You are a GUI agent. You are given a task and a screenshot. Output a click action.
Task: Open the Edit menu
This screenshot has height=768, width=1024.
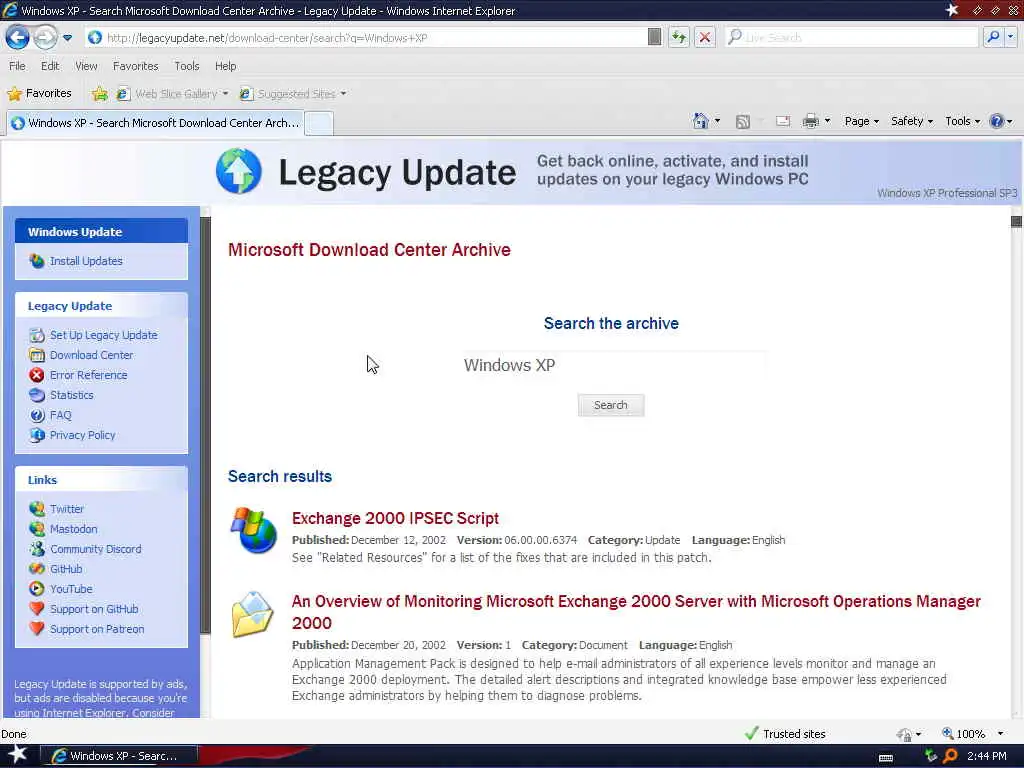pyautogui.click(x=50, y=66)
